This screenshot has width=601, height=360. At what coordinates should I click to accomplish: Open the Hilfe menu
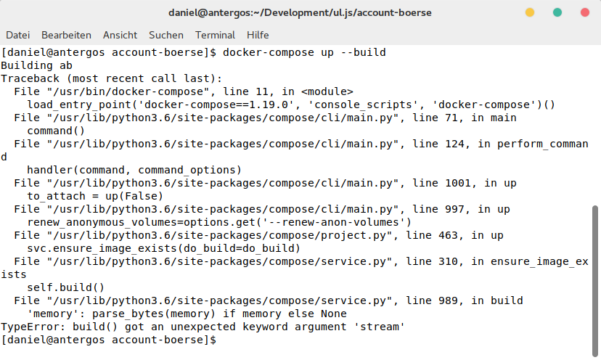[258, 35]
